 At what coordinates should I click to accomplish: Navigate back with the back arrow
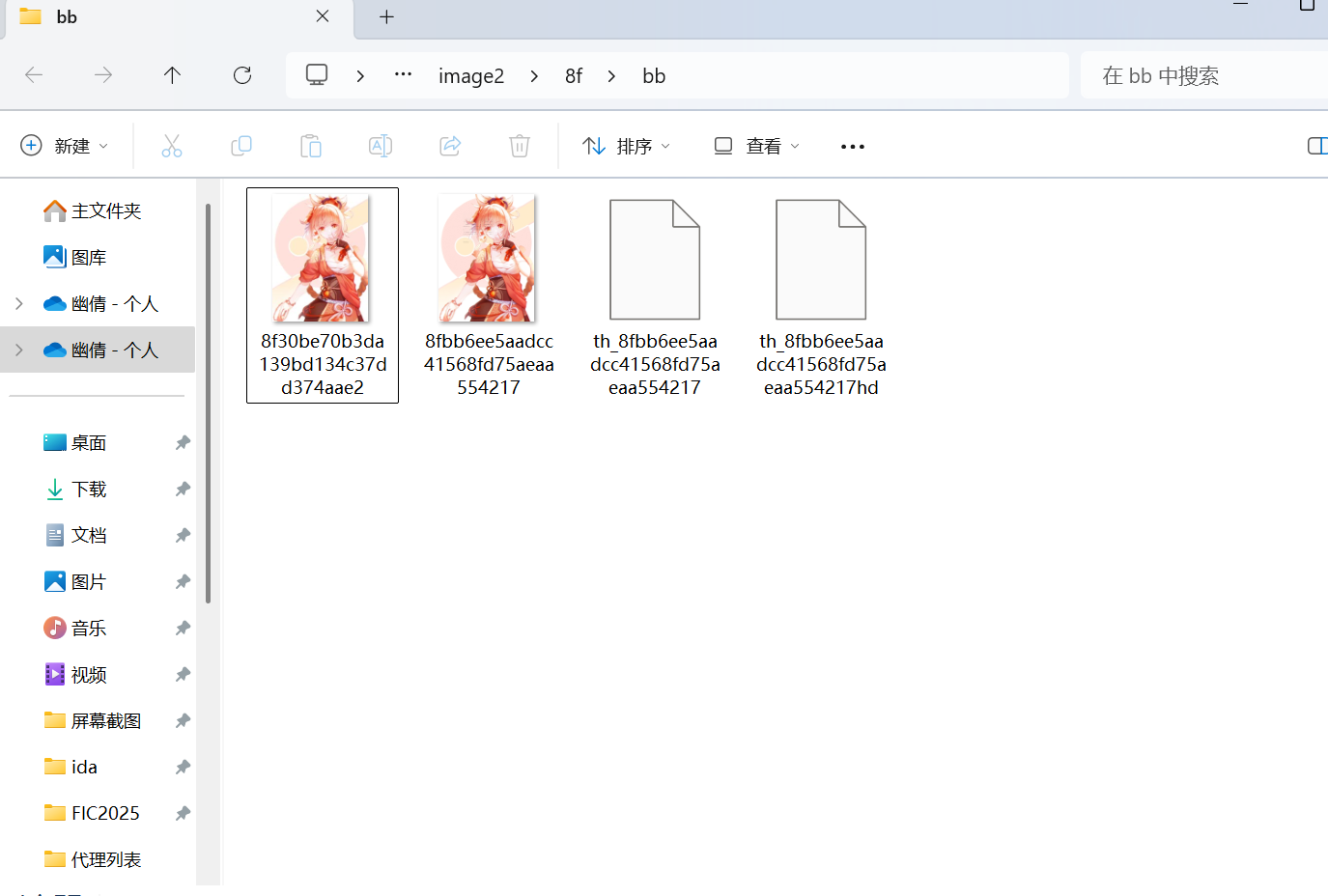pyautogui.click(x=33, y=75)
